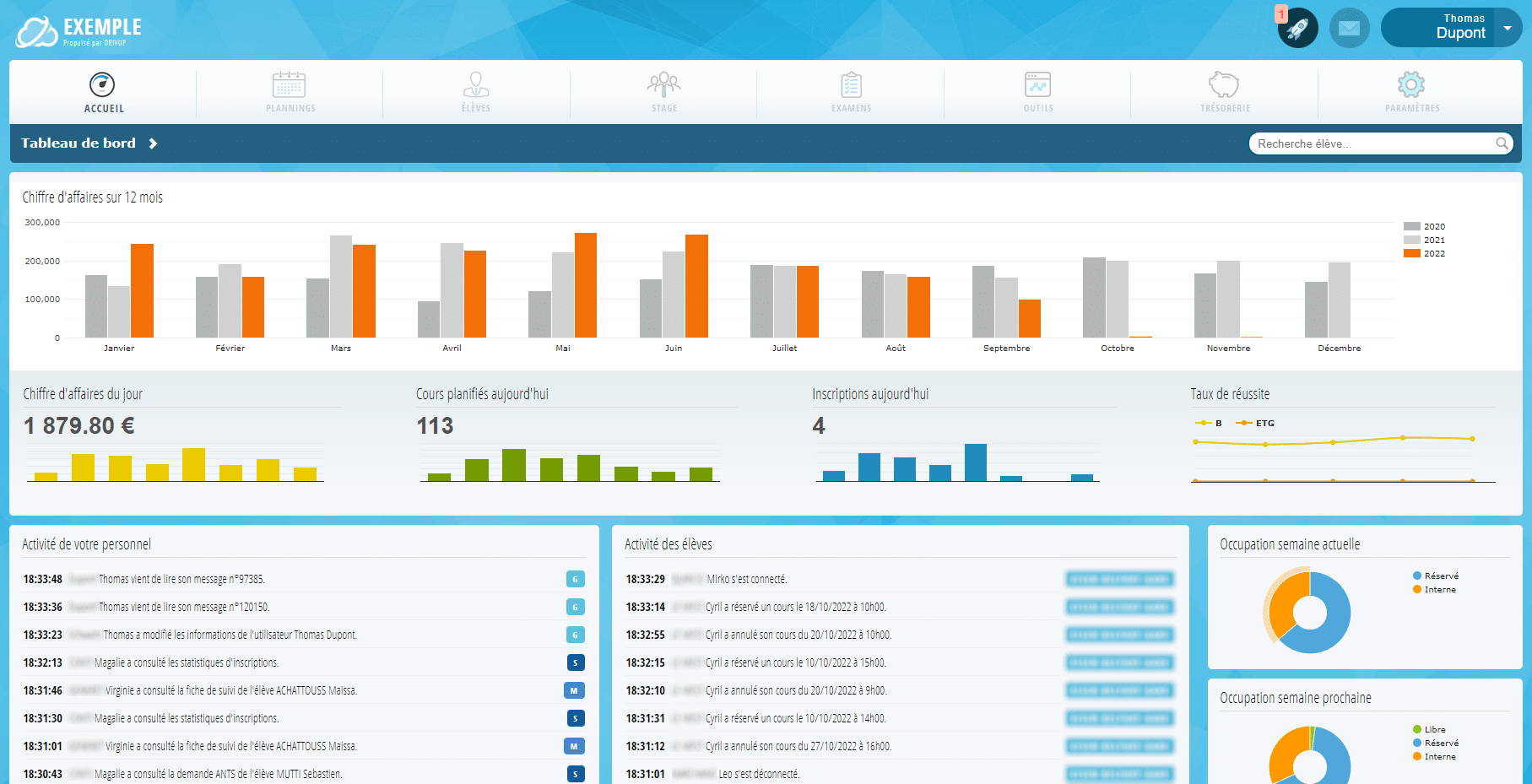Toggle the 2020 series in the legend
The width and height of the screenshot is (1532, 784).
(1424, 226)
